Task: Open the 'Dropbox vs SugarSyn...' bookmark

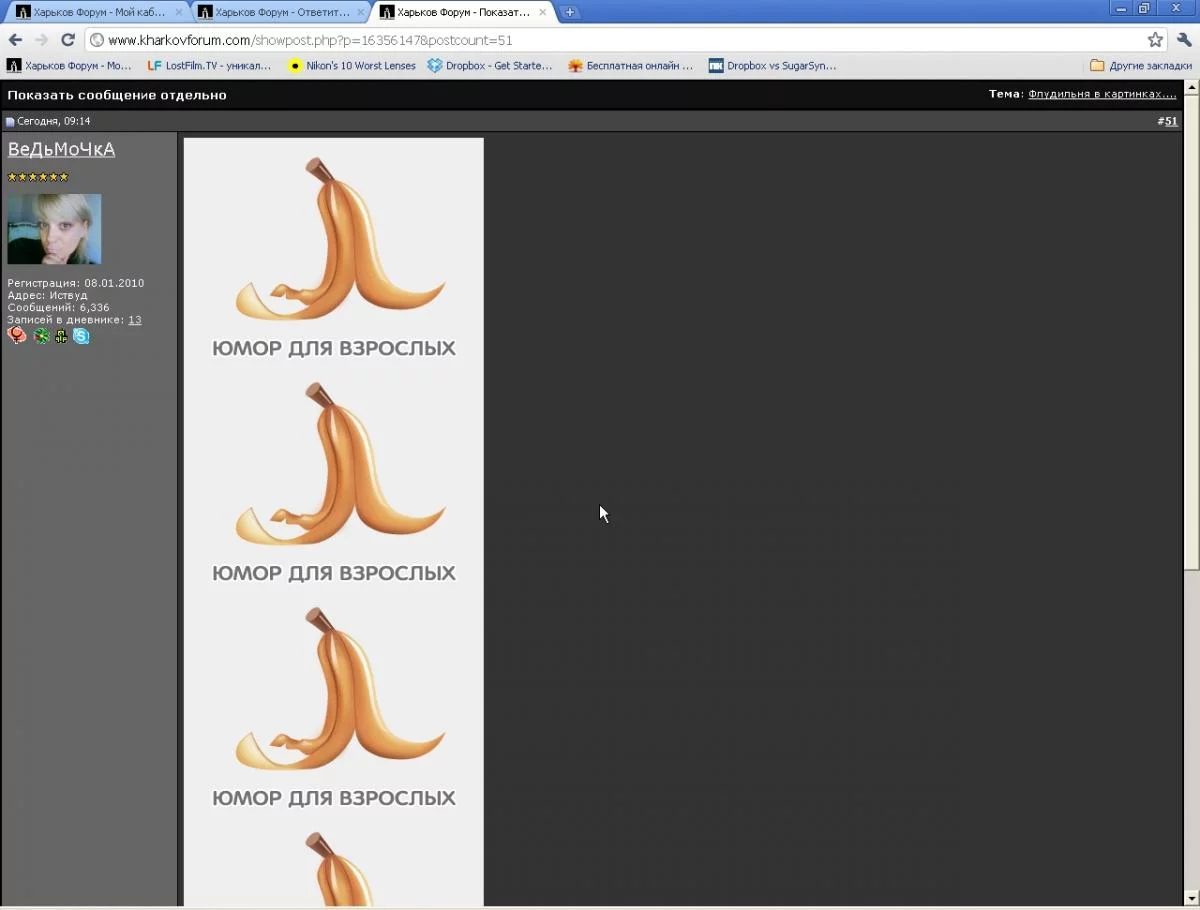Action: coord(772,65)
